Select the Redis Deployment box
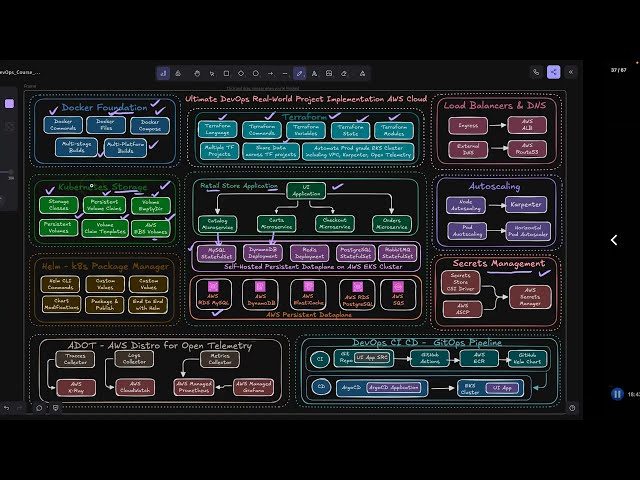 tap(309, 253)
